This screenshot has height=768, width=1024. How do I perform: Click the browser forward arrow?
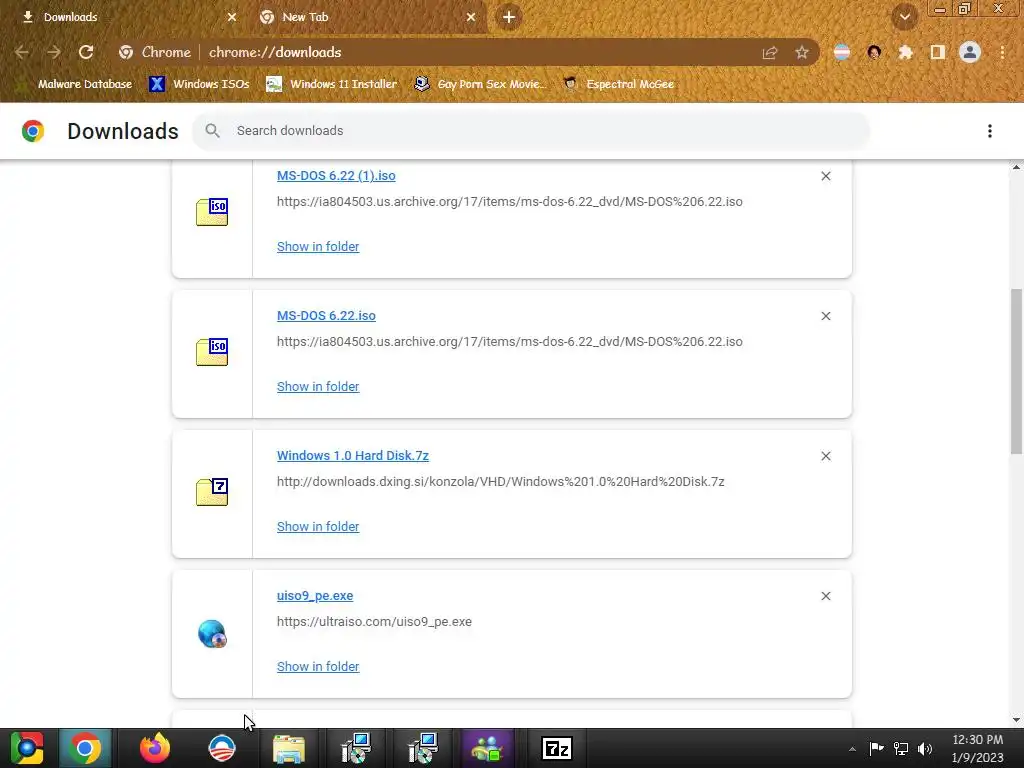(x=54, y=52)
